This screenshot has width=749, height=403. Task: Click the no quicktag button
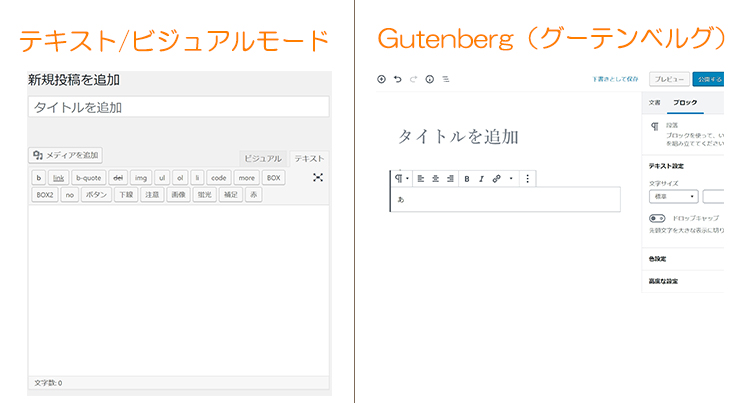point(70,195)
